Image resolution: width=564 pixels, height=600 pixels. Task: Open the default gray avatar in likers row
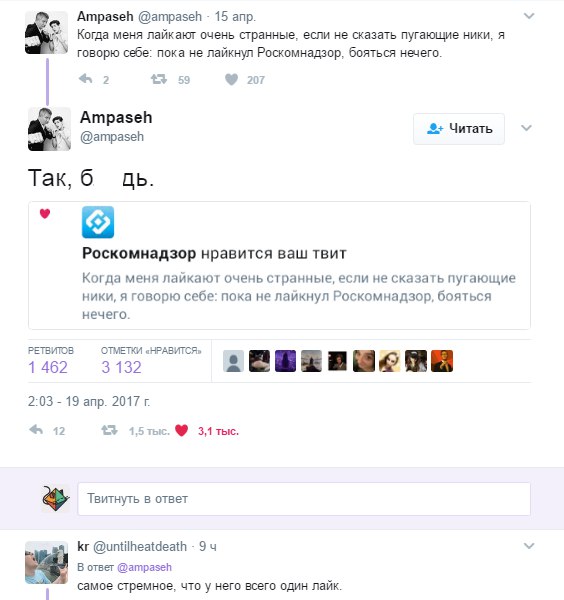[233, 361]
